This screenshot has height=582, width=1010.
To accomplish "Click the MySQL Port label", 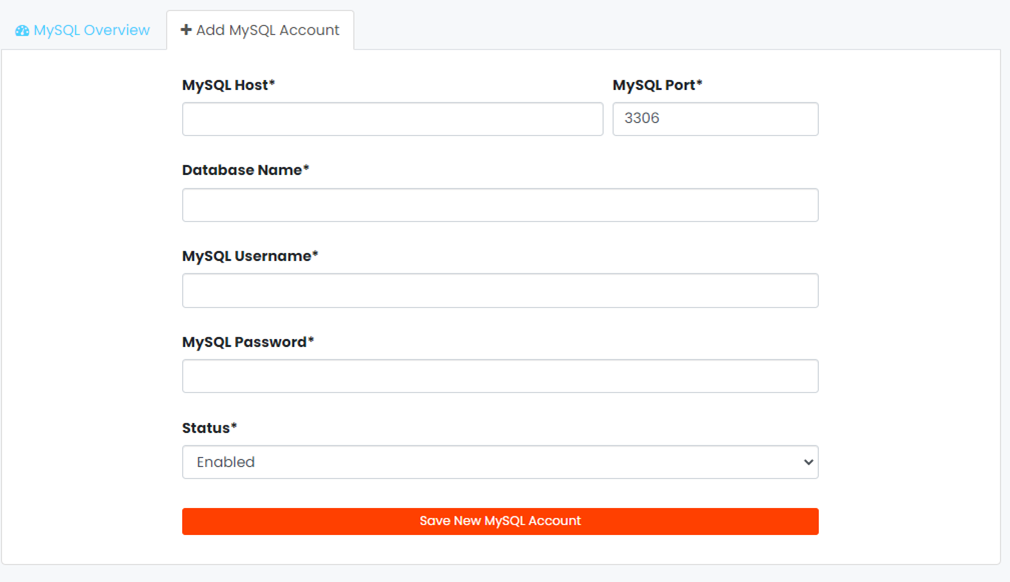I will pyautogui.click(x=657, y=85).
